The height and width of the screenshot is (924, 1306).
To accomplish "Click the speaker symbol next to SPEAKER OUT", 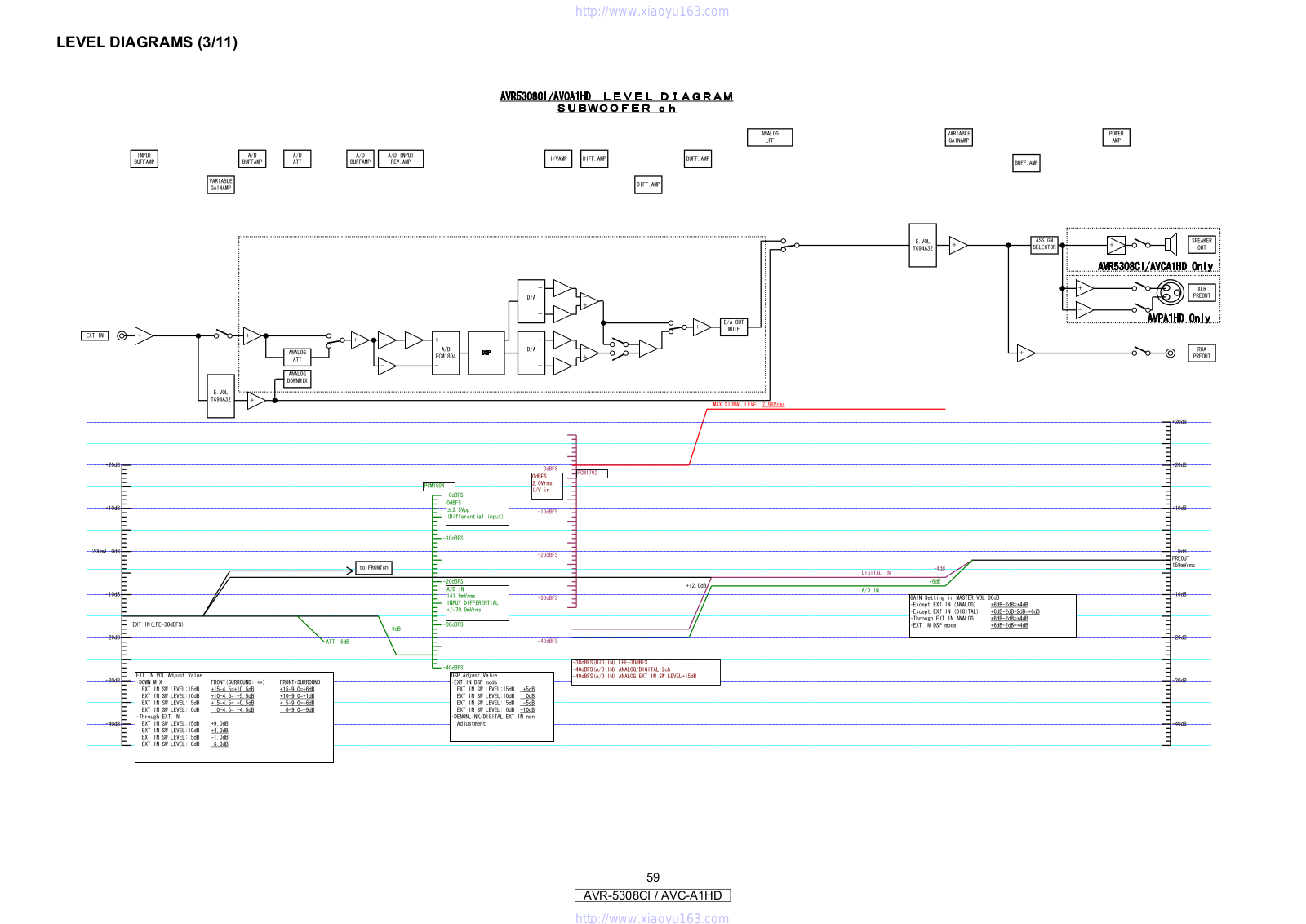I will (1171, 244).
